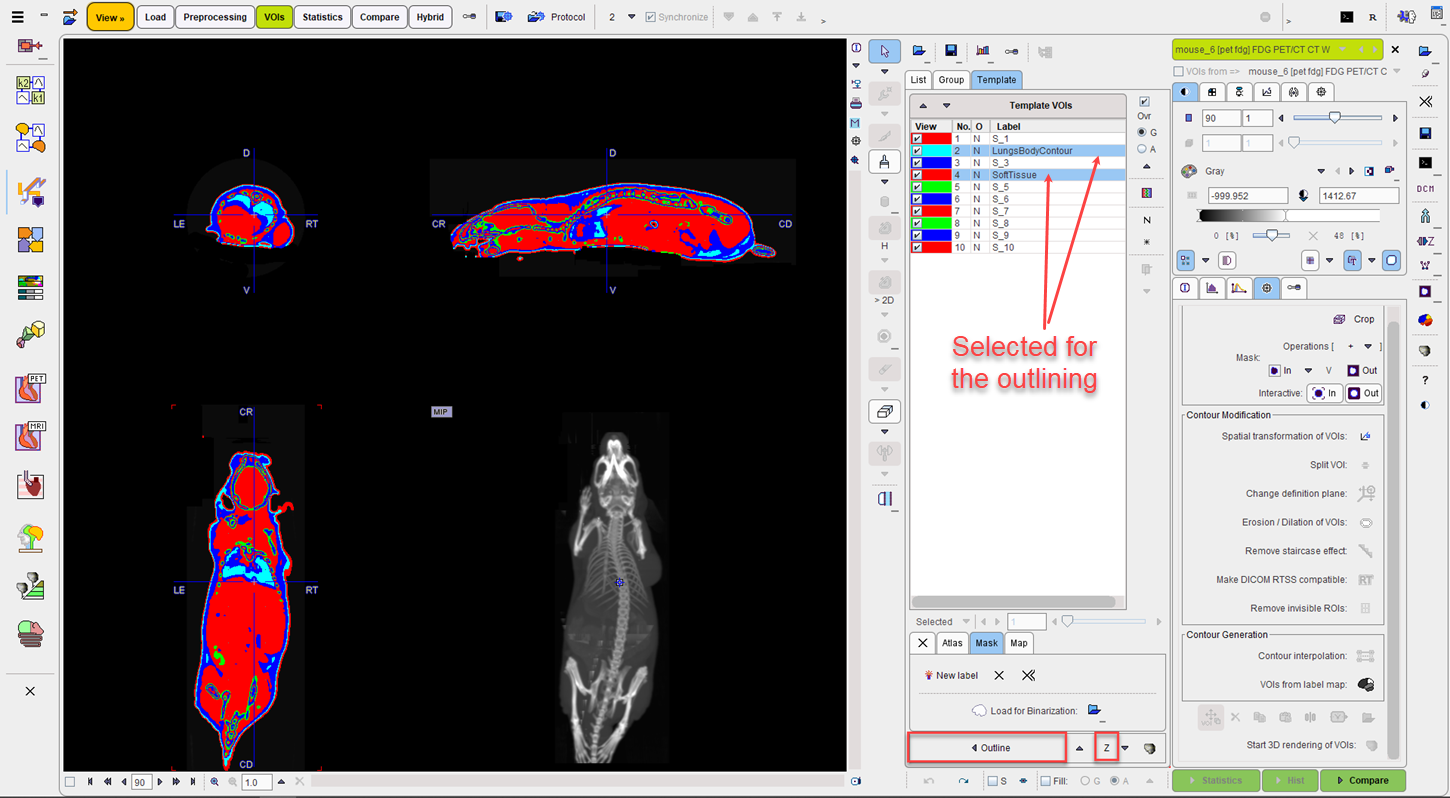
Task: Click the 3D box VOI tool icon
Action: pyautogui.click(x=884, y=411)
